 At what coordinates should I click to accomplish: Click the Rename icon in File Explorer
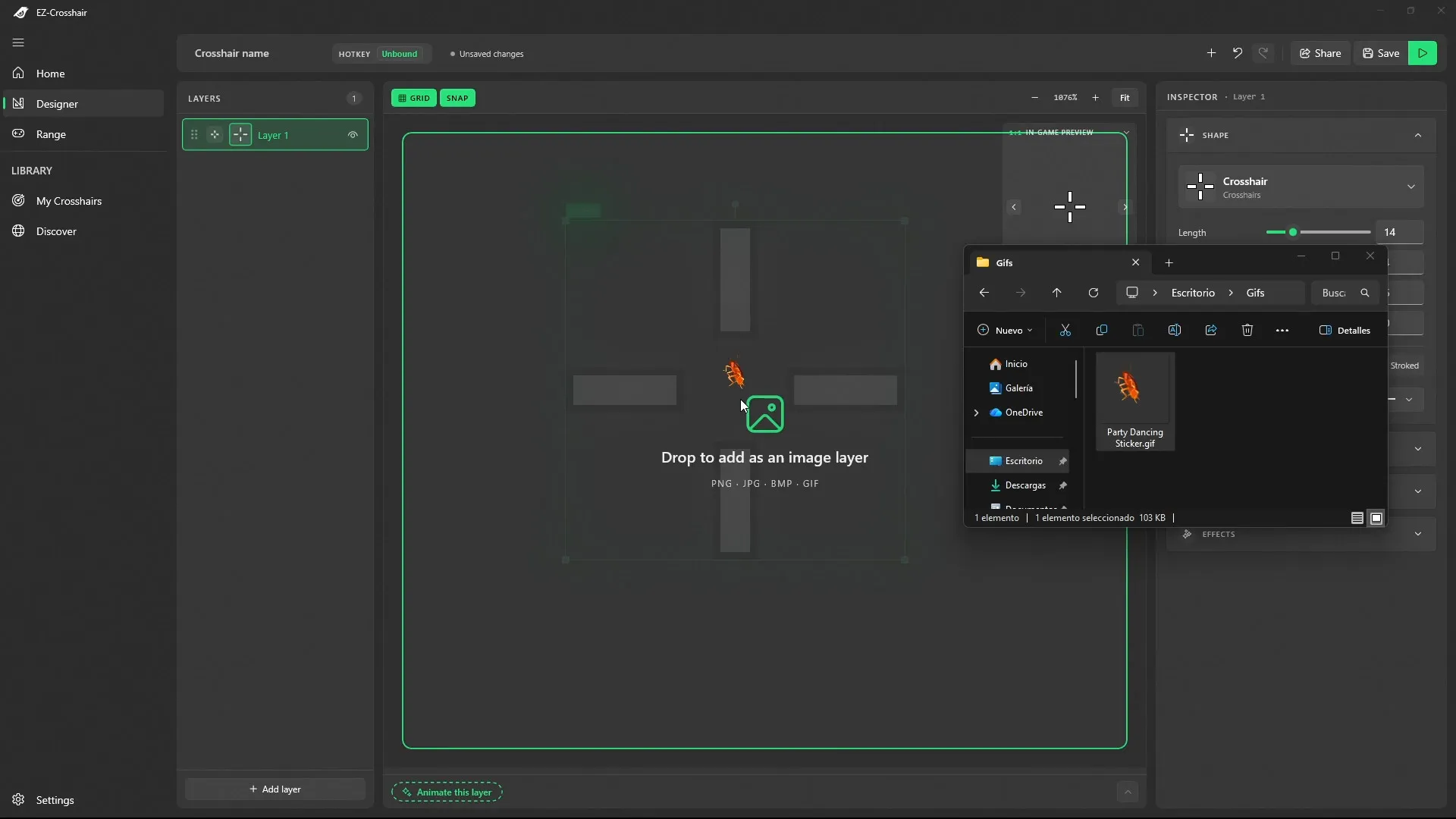click(x=1175, y=330)
